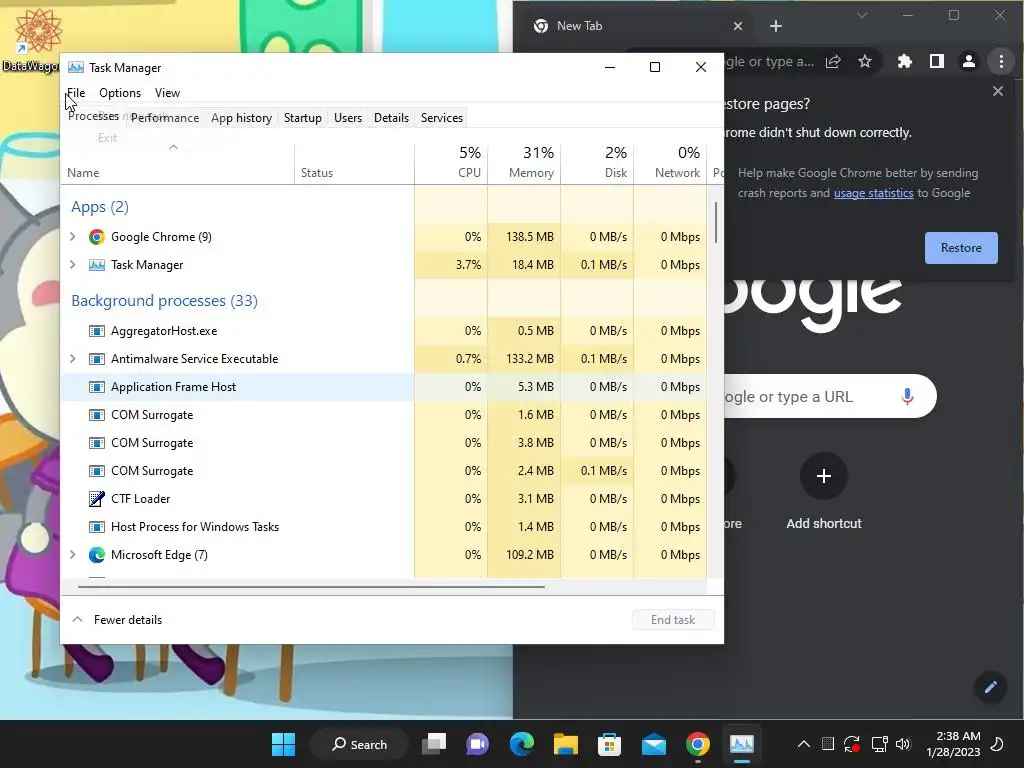1024x768 pixels.
Task: Switch to the Performance tab
Action: (165, 118)
